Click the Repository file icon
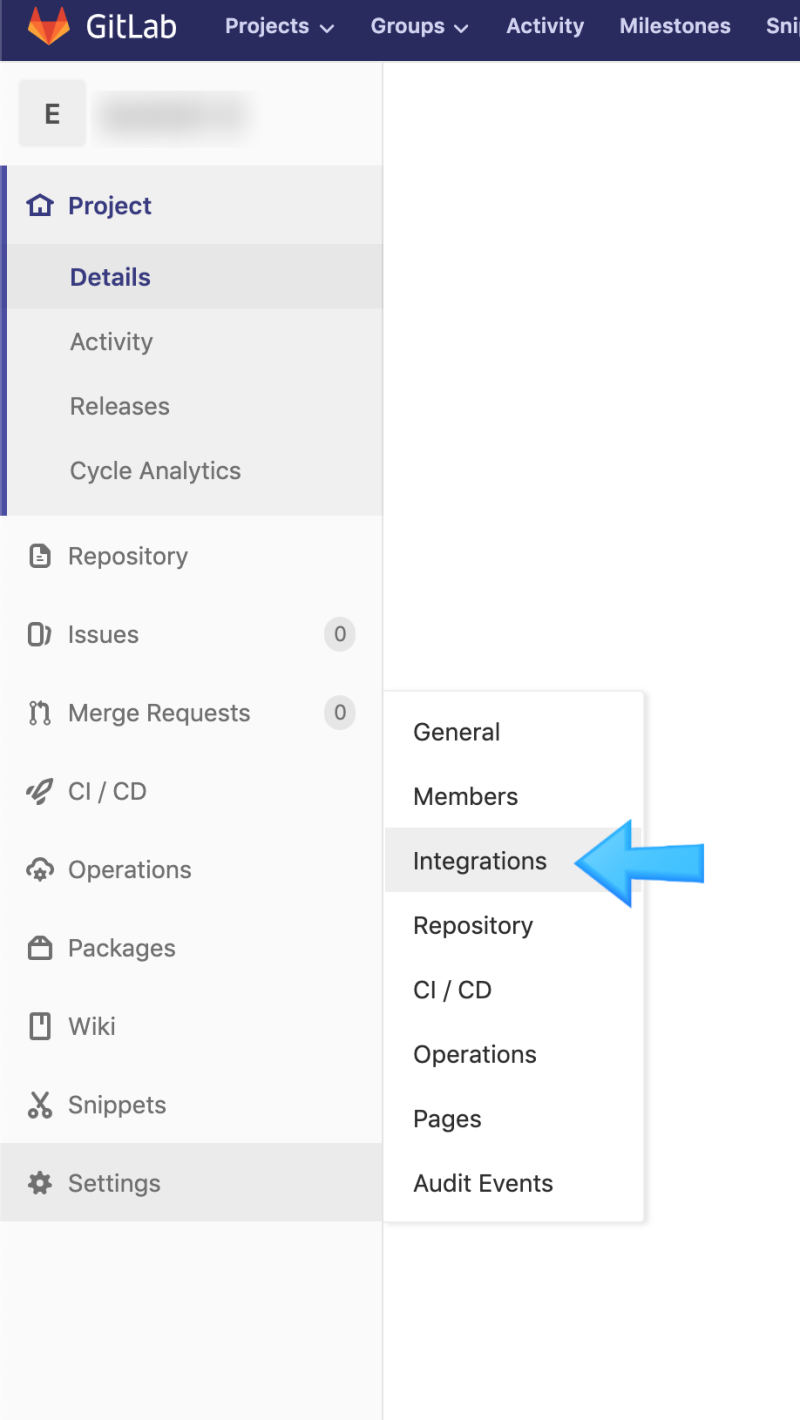This screenshot has height=1420, width=800. pos(40,556)
